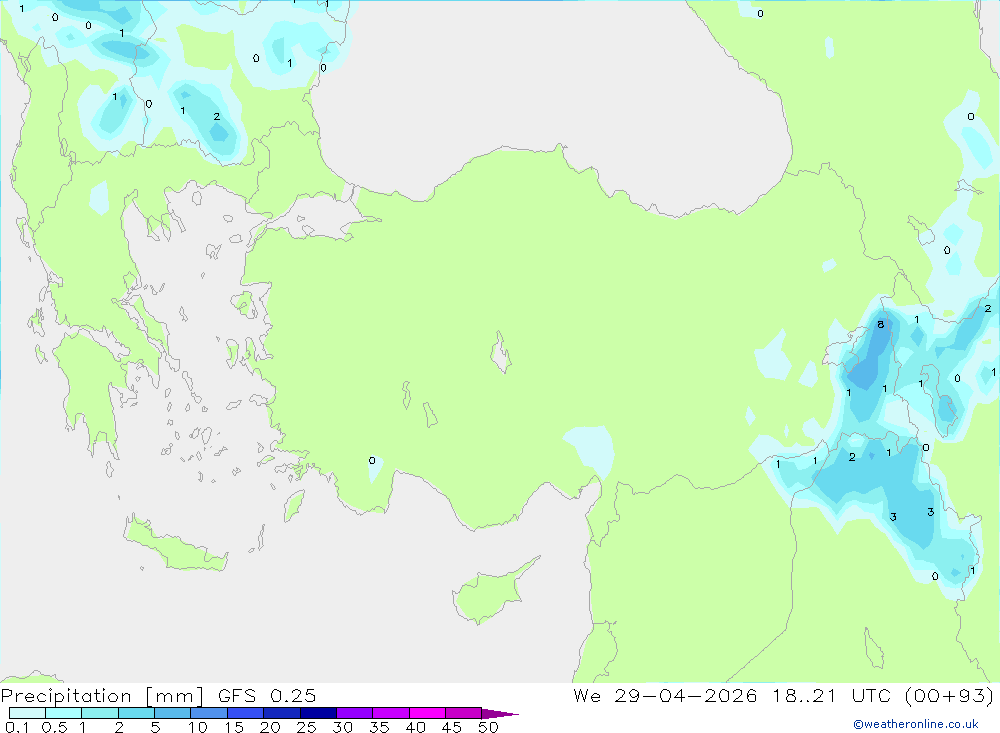Click the 0.1–0.5 mm lightest cyan legend swatch
Screen dimensions: 1000x733
27,713
